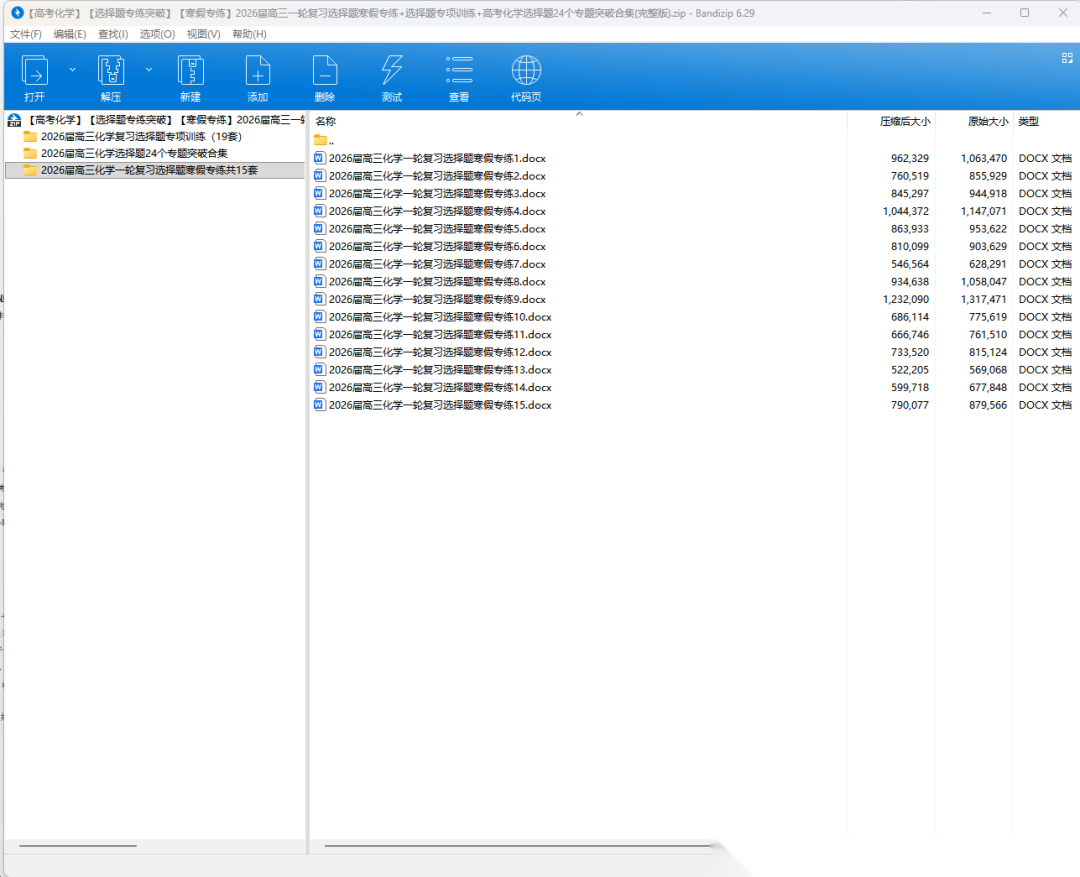Click the 删除 (Delete) toolbar icon
Viewport: 1080px width, 877px height.
[x=325, y=72]
